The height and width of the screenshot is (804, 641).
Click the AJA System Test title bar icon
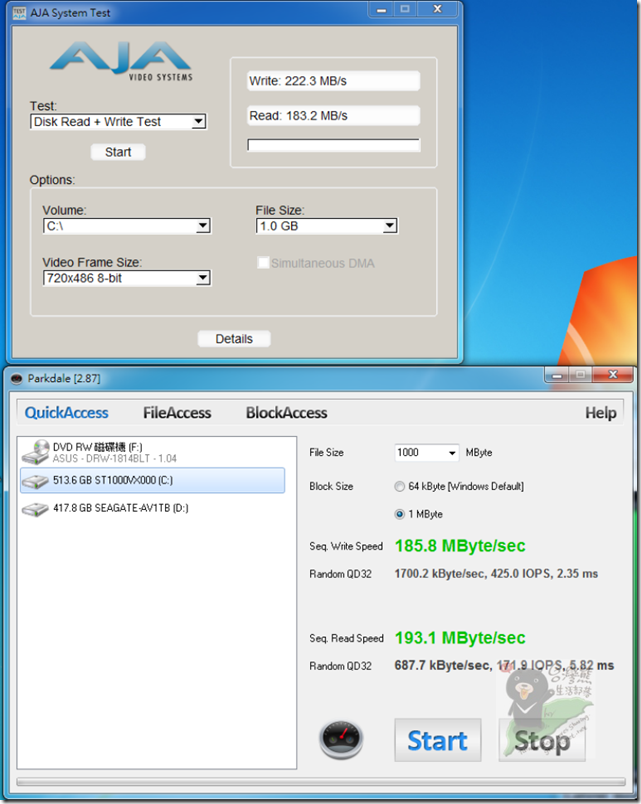pyautogui.click(x=19, y=13)
